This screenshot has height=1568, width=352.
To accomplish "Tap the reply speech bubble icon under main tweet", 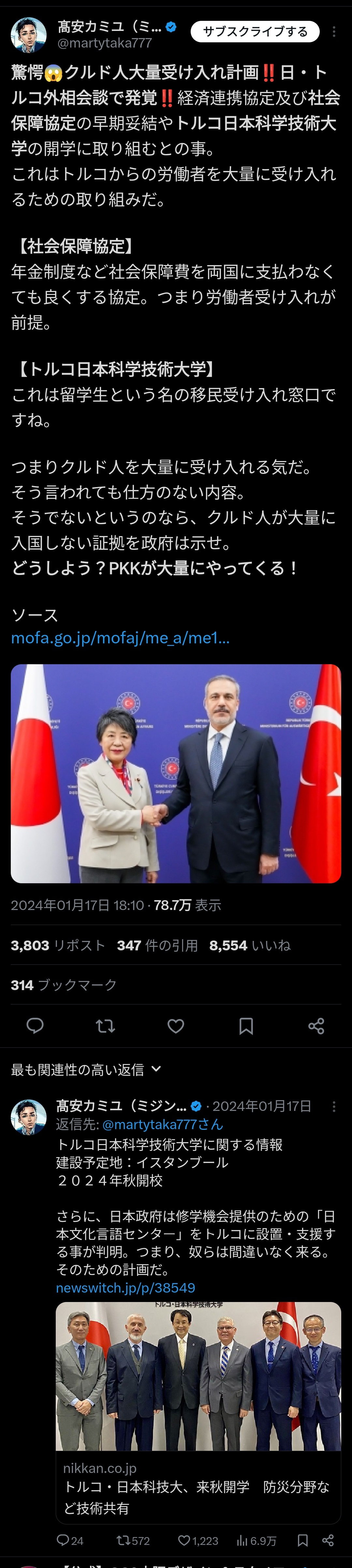I will pos(35,1026).
